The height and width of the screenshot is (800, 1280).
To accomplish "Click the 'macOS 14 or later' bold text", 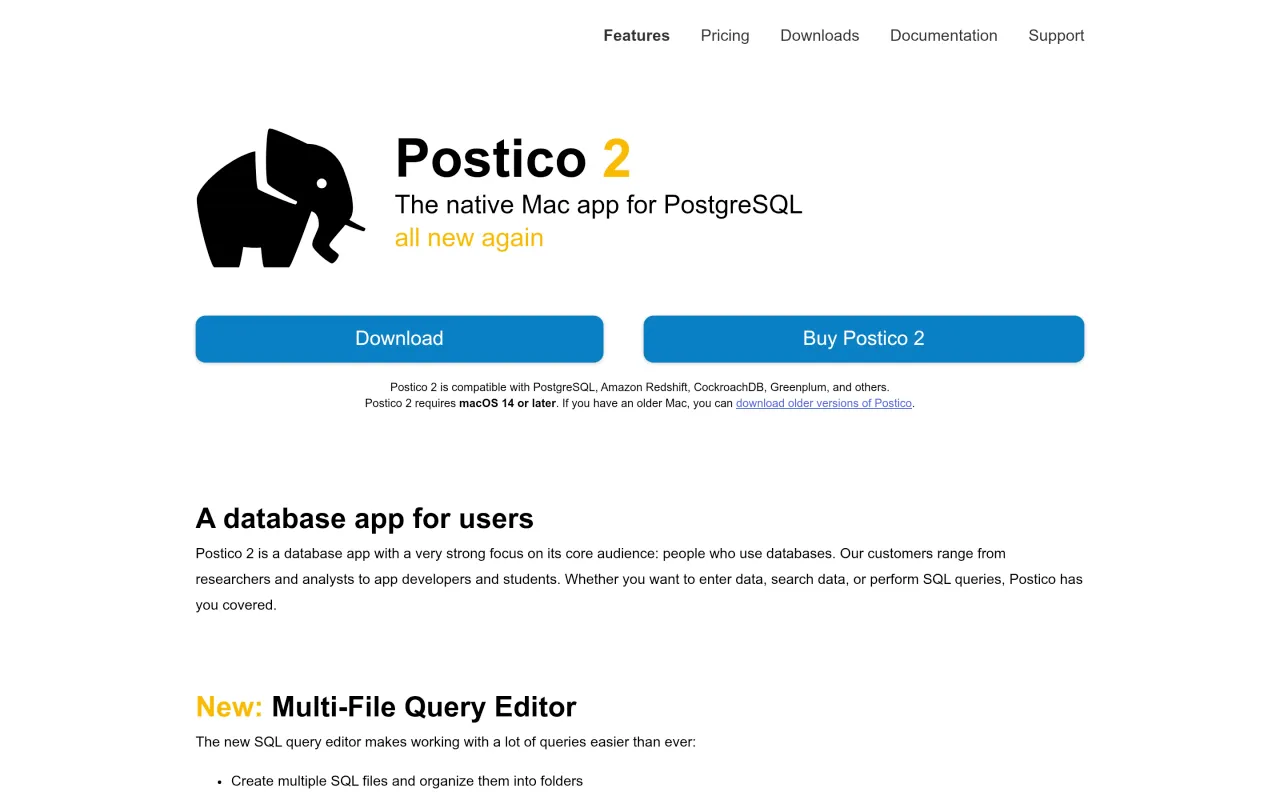I will coord(507,403).
